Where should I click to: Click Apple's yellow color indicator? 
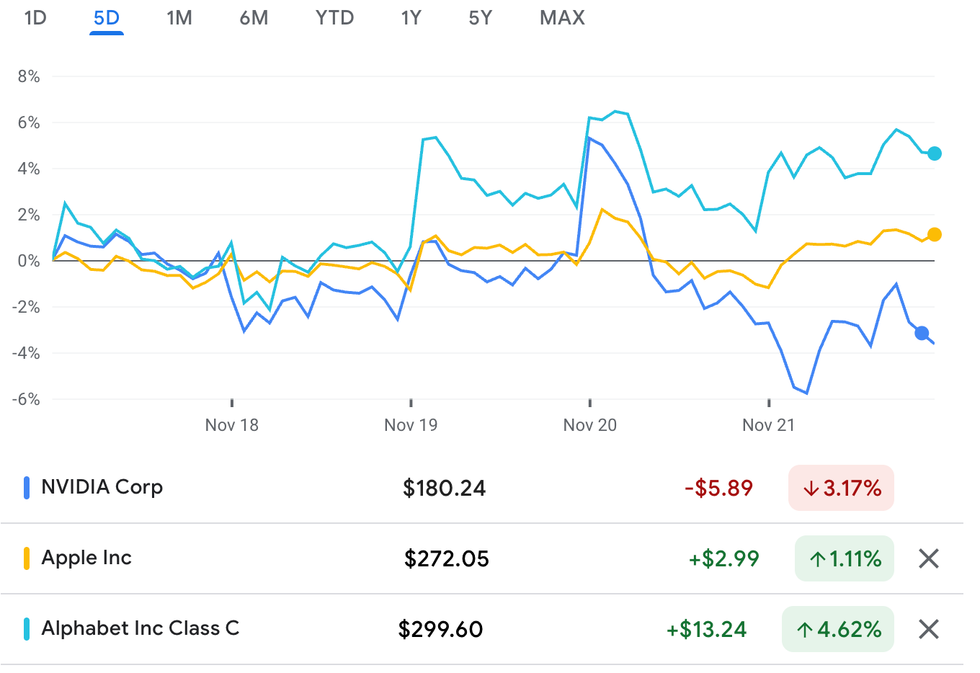[26, 558]
